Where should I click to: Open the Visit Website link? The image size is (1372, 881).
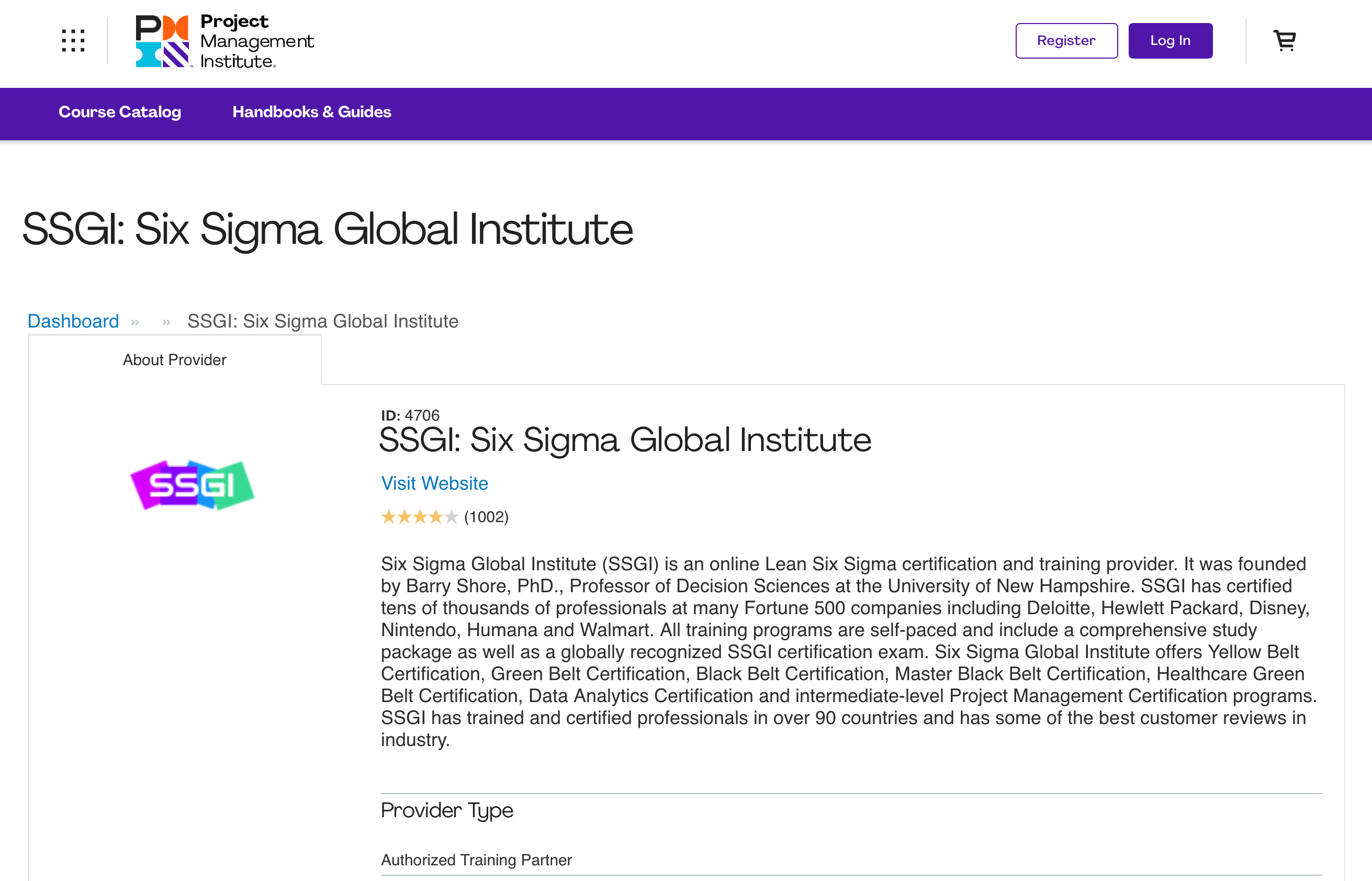(434, 483)
